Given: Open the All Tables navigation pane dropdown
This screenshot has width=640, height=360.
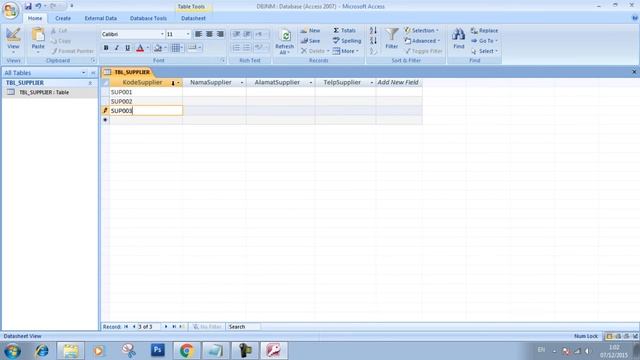Looking at the screenshot, I should [84, 73].
